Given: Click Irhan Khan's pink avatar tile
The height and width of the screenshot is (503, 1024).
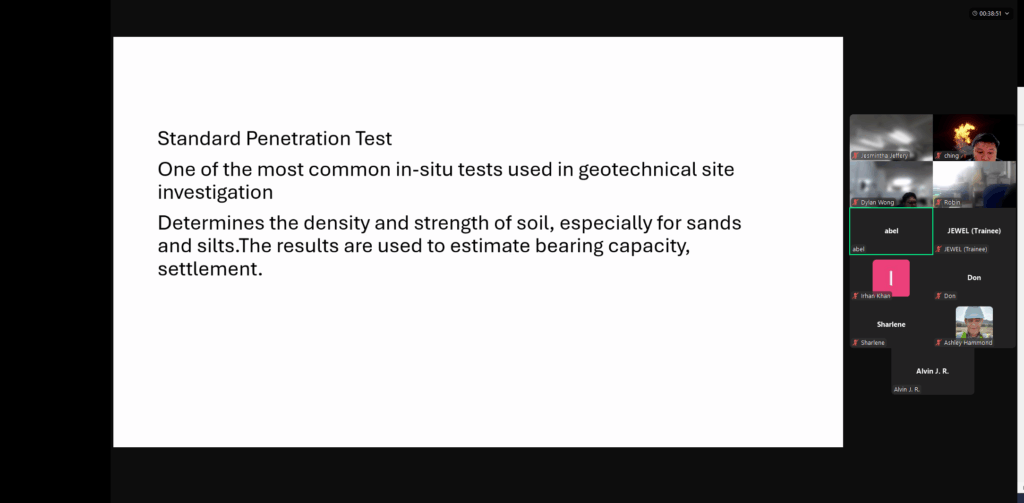Looking at the screenshot, I should [891, 278].
